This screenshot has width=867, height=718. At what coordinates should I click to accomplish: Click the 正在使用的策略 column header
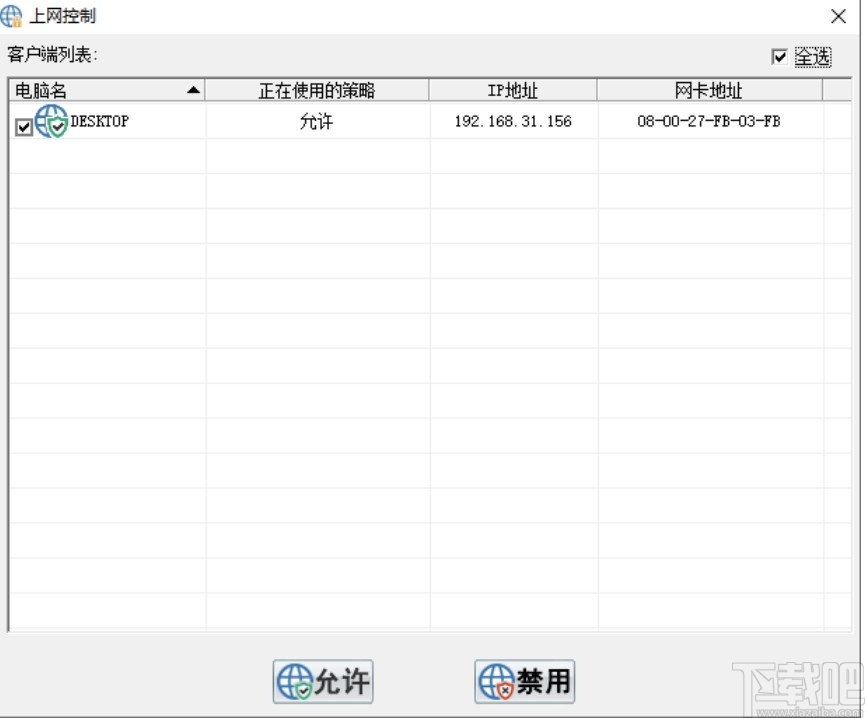coord(317,91)
